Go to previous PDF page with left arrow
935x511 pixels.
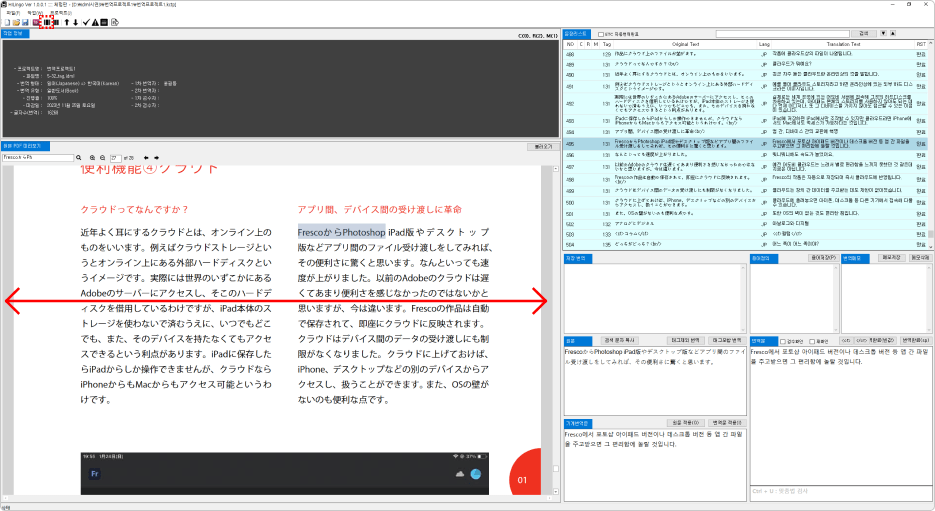click(146, 158)
